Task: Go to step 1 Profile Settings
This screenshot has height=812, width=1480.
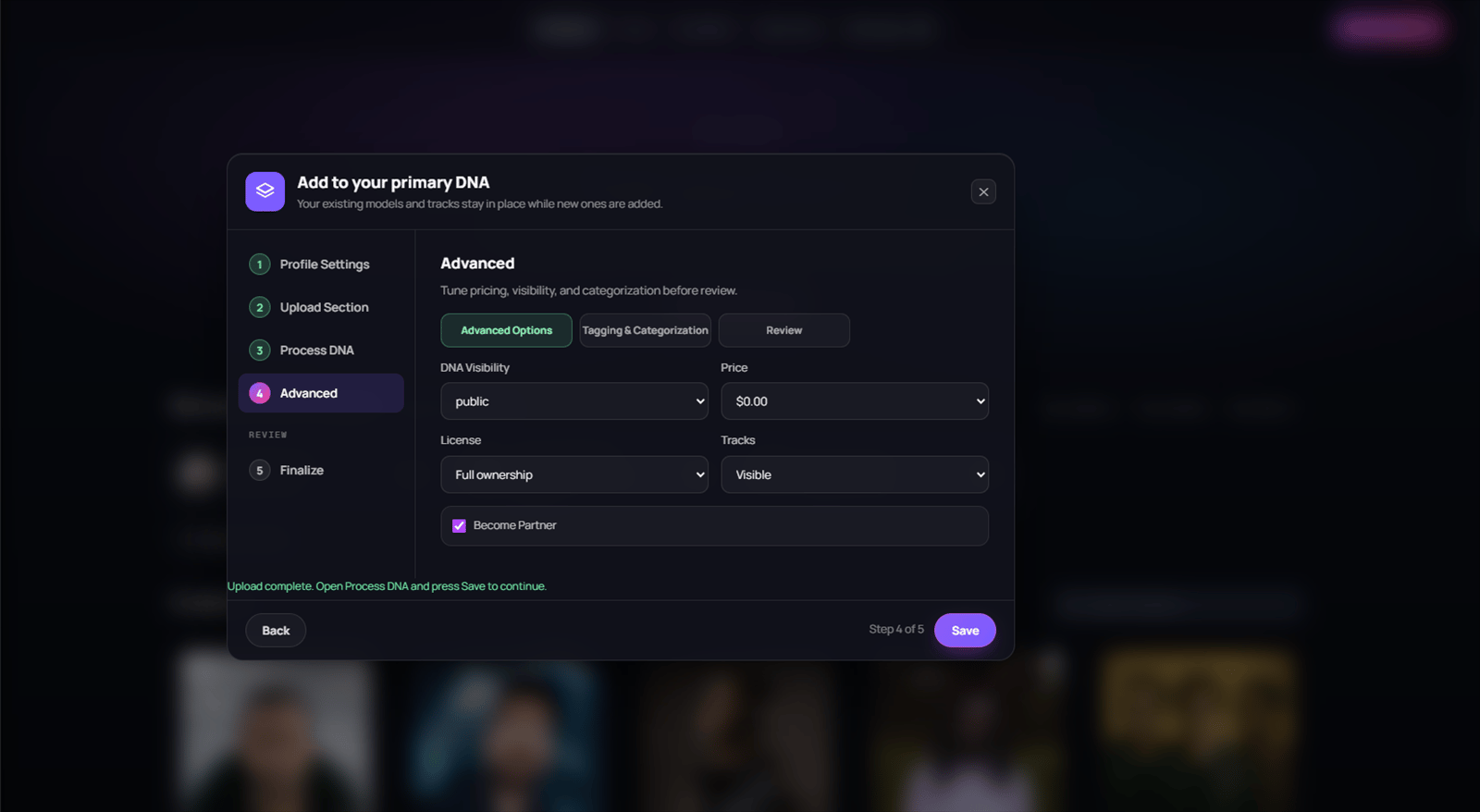Action: click(x=321, y=265)
